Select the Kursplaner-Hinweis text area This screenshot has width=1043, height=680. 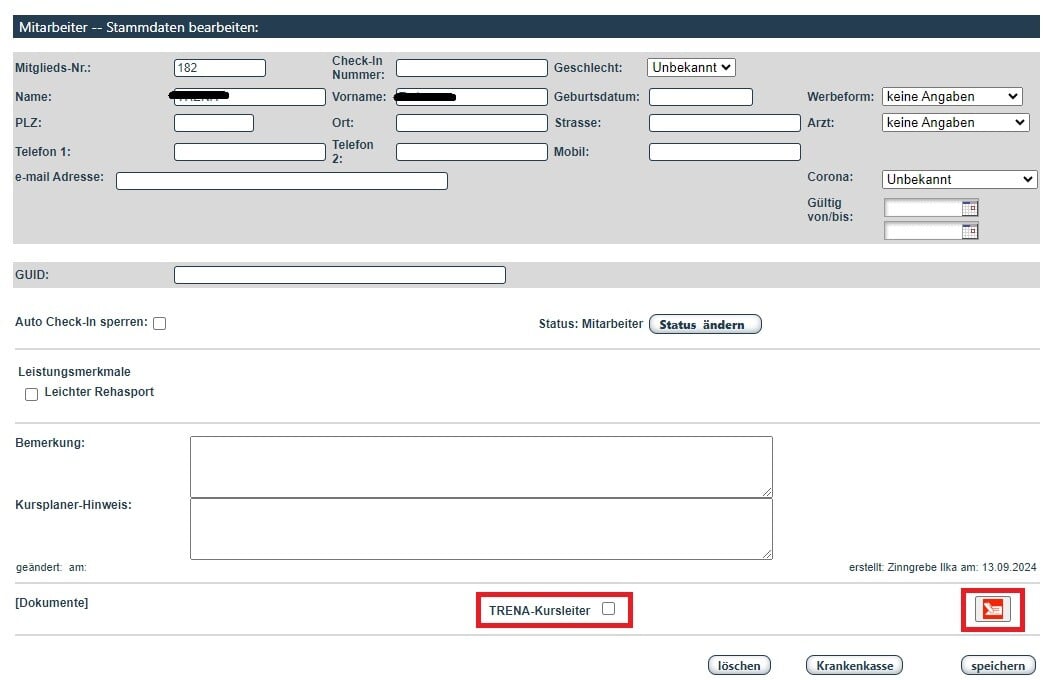tap(481, 529)
